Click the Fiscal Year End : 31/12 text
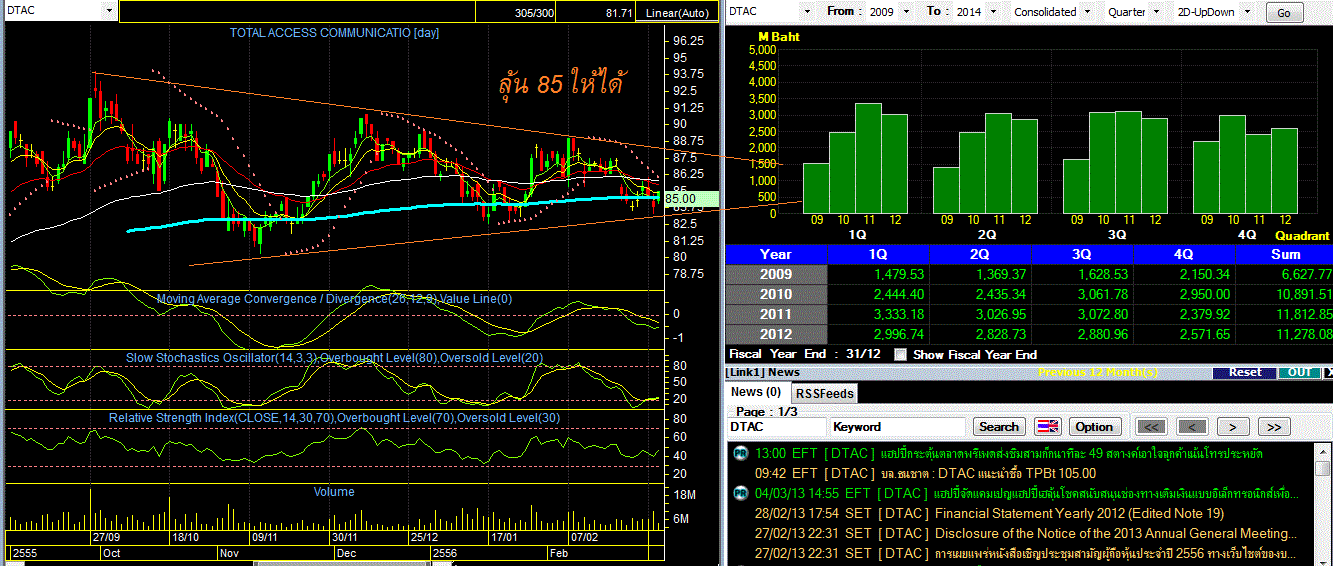 [804, 354]
